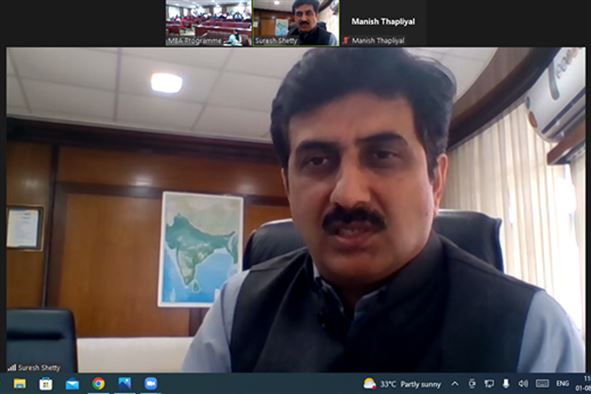Open the 33°C Partly sunny weather widget
This screenshot has width=591, height=394.
click(x=402, y=384)
